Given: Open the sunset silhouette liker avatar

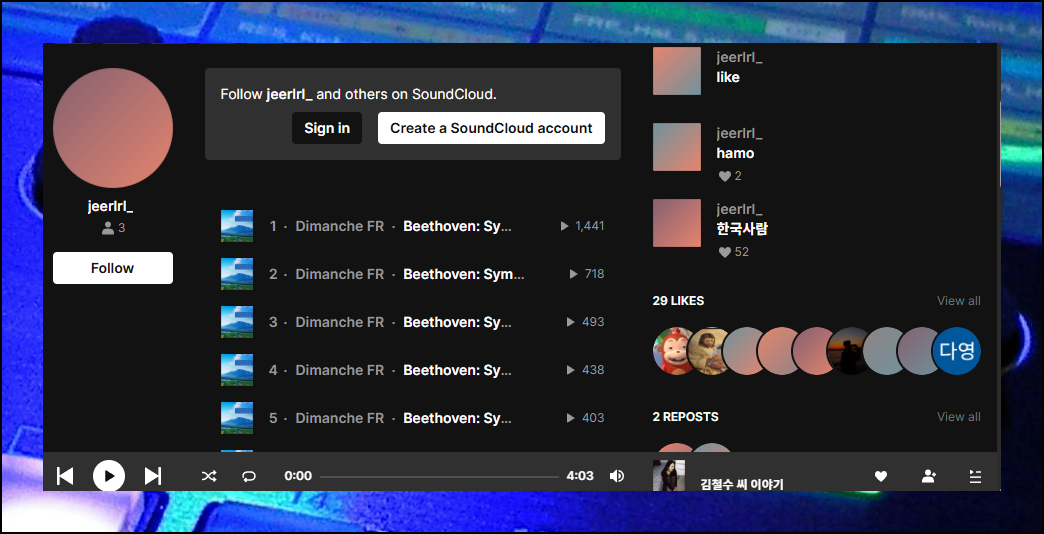Looking at the screenshot, I should (x=847, y=351).
